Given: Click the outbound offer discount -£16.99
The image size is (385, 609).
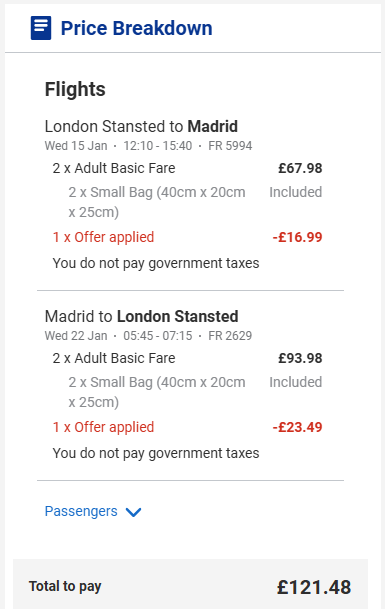Looking at the screenshot, I should pyautogui.click(x=297, y=237).
